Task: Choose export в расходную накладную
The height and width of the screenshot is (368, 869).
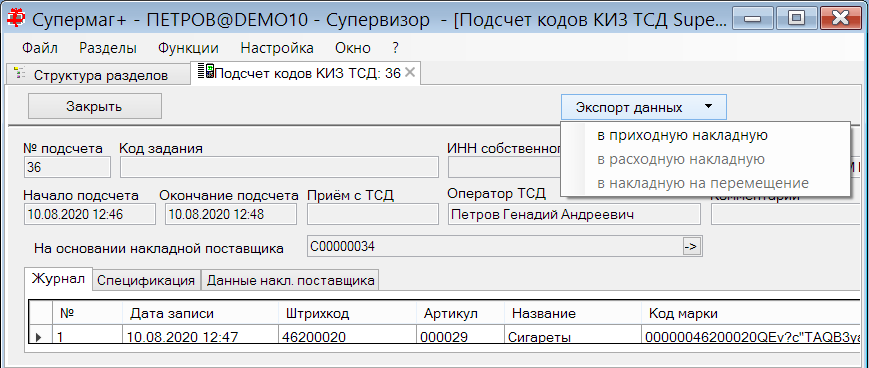Action: pos(681,160)
